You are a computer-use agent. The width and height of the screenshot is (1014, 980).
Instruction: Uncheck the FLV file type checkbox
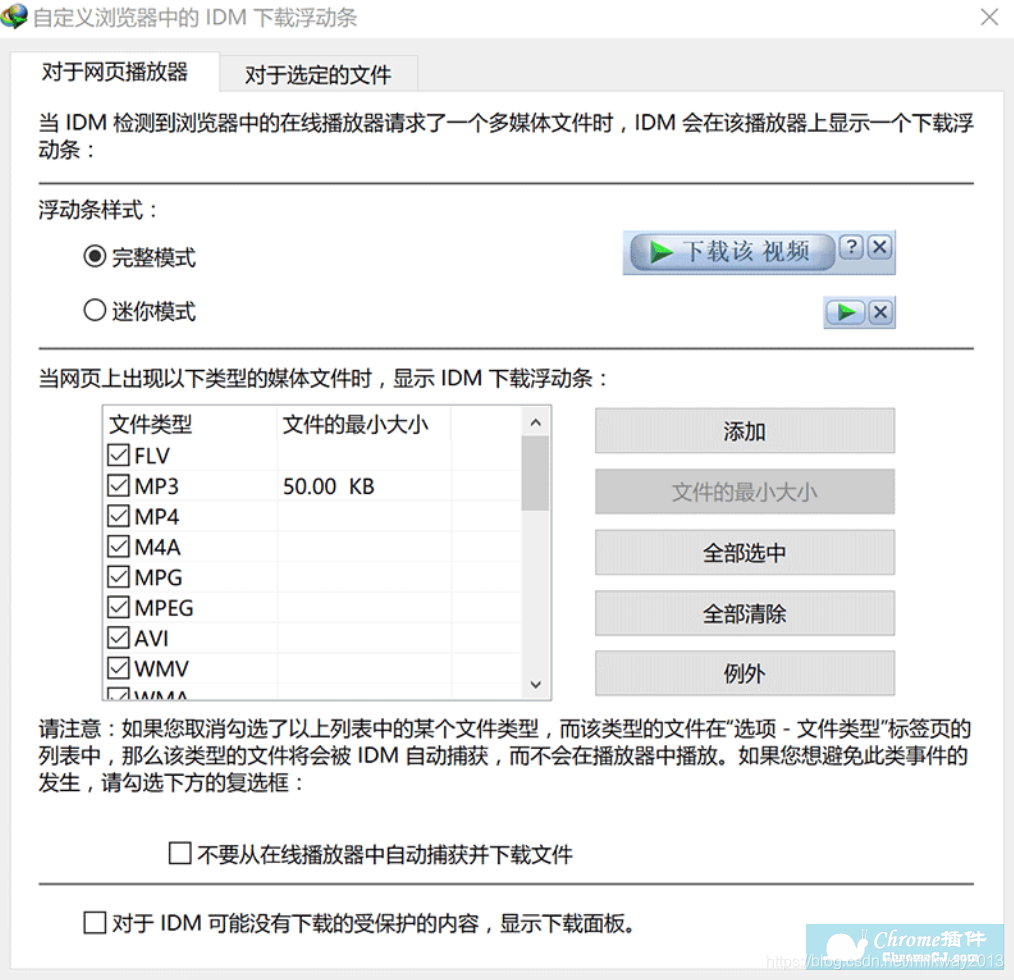tap(118, 455)
